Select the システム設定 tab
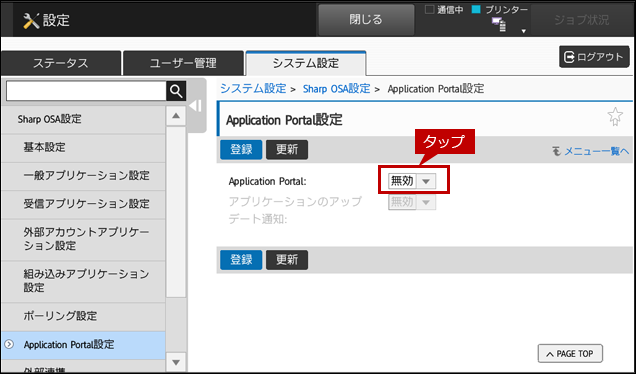 [x=306, y=63]
